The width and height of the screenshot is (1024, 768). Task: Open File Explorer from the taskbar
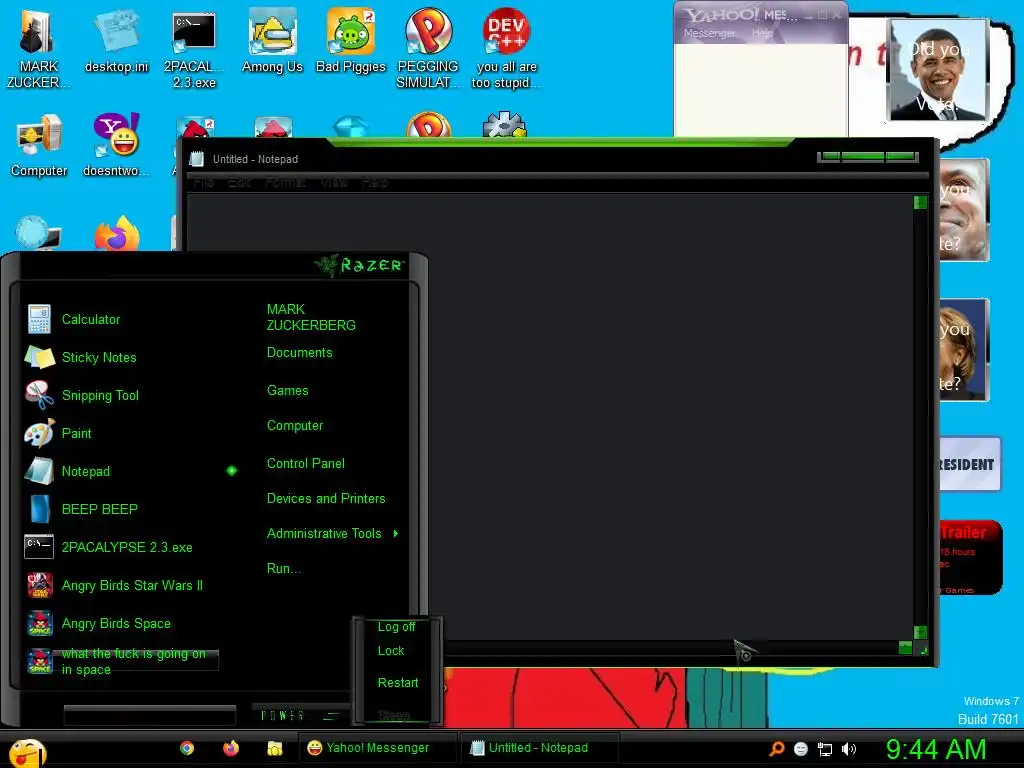coord(274,748)
